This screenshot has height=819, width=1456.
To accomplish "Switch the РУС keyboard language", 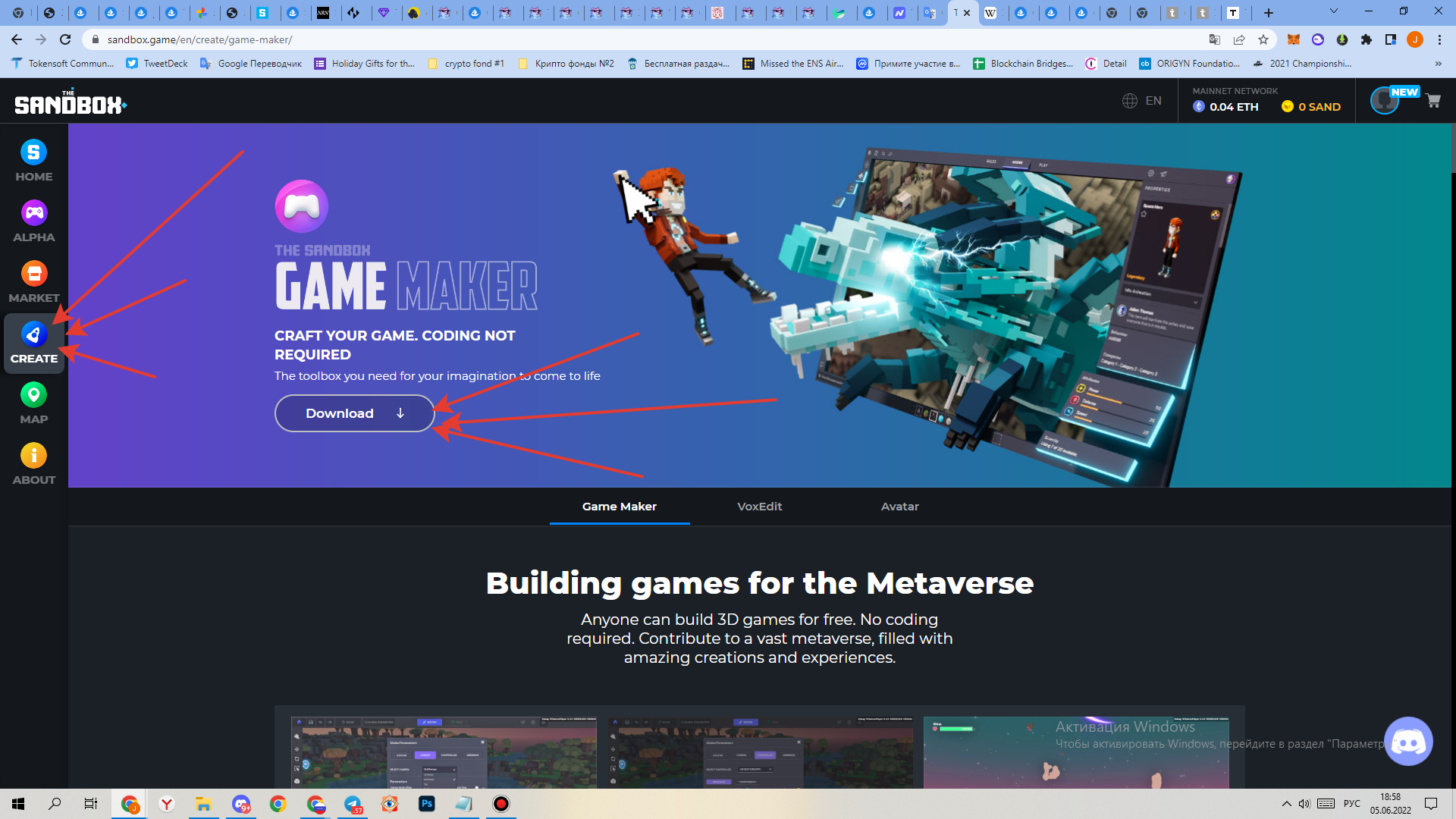I will pyautogui.click(x=1352, y=804).
